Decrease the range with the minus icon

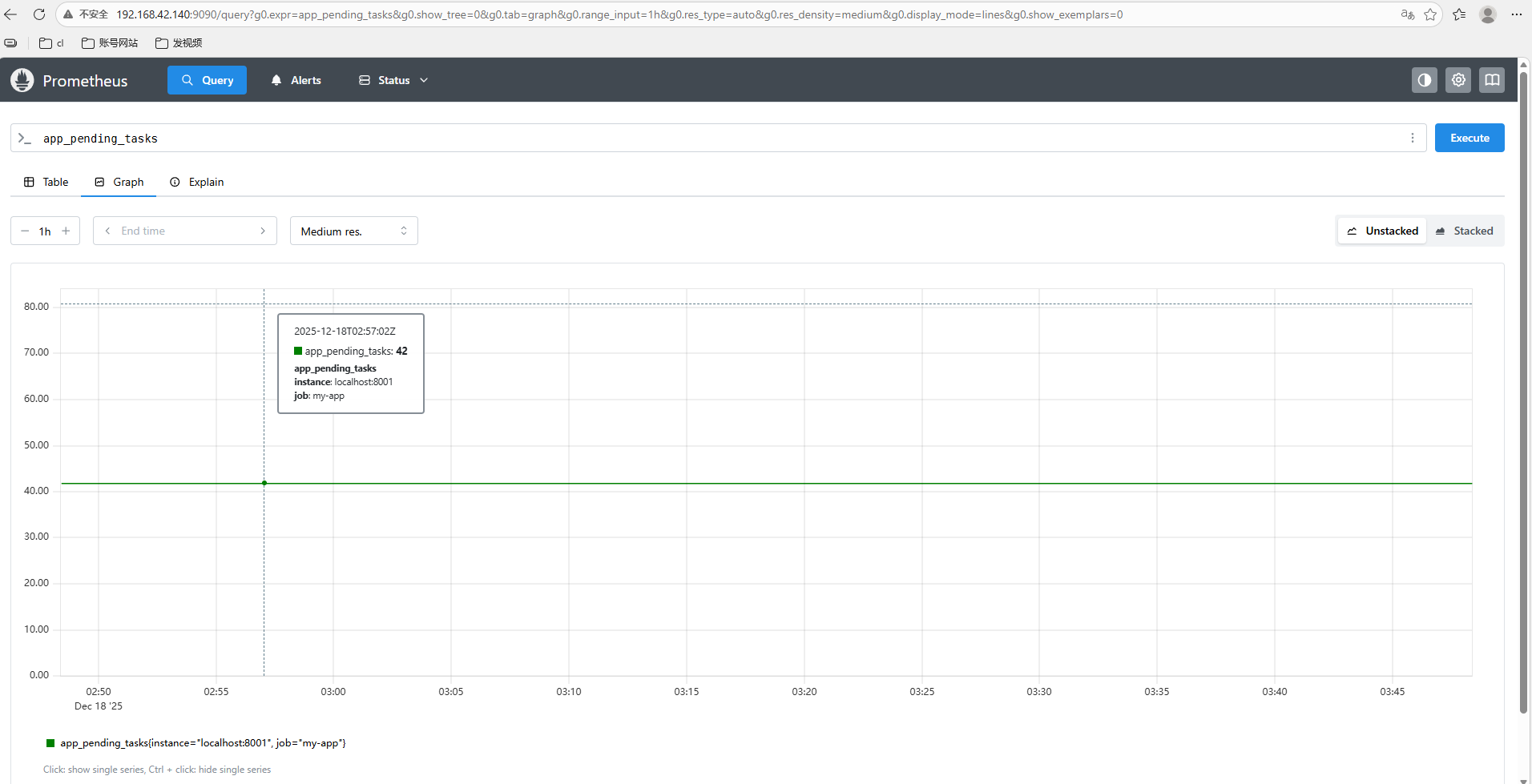tap(25, 231)
